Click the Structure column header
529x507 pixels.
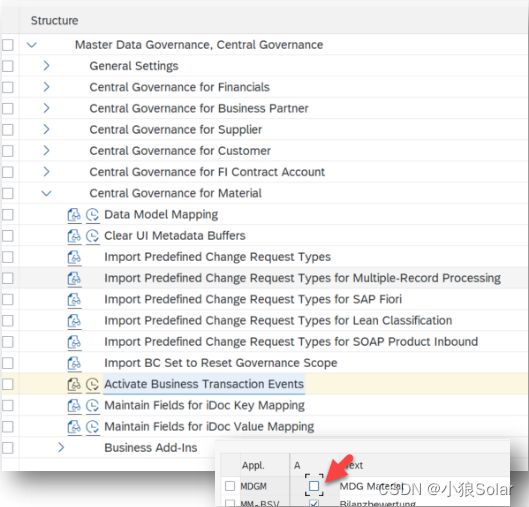click(x=54, y=21)
